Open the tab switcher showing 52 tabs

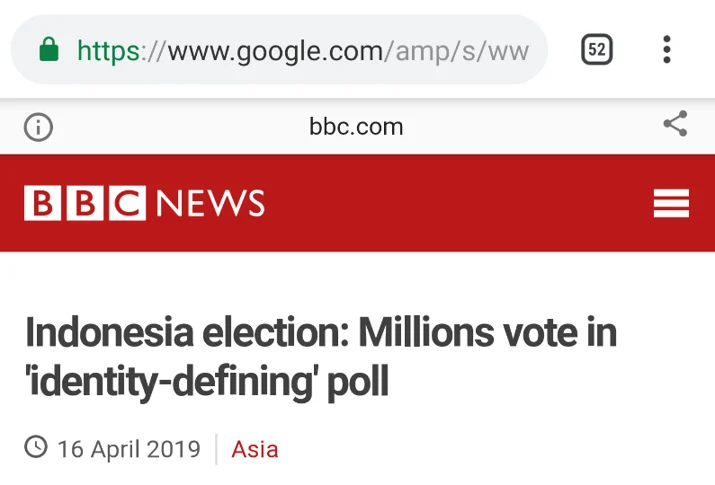(596, 49)
